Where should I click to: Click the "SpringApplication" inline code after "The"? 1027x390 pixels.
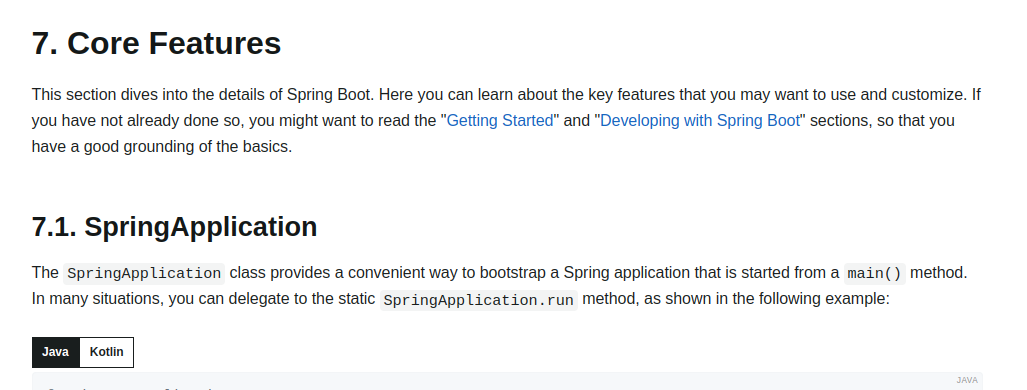144,273
